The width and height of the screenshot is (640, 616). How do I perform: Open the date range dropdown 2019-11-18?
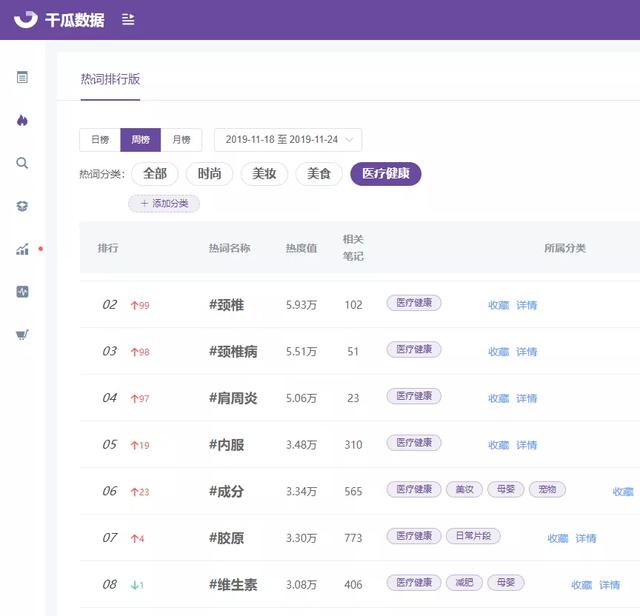(x=288, y=140)
